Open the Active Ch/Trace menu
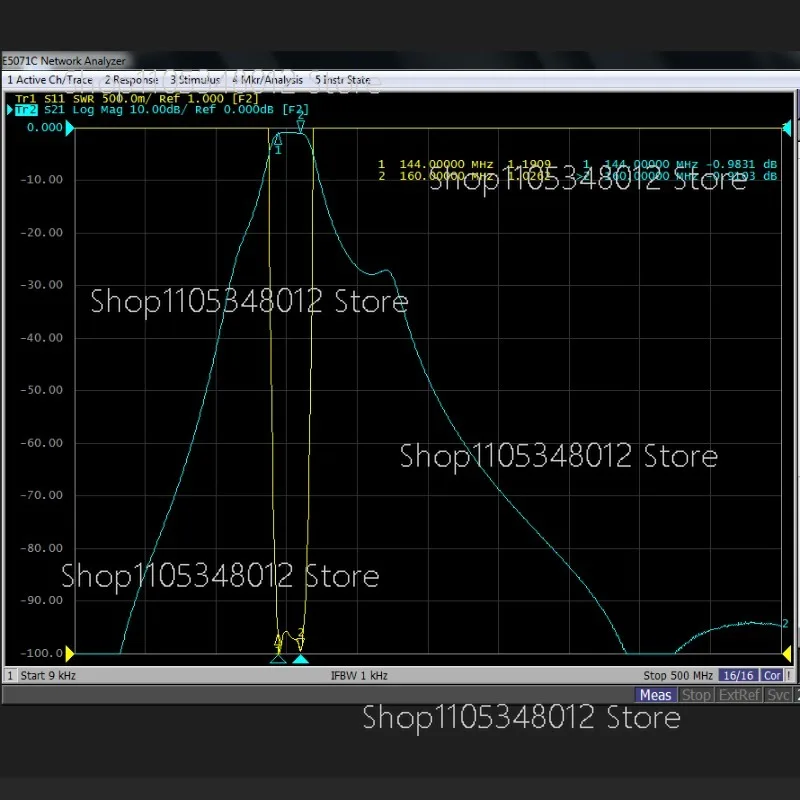This screenshot has width=800, height=800. [49, 80]
